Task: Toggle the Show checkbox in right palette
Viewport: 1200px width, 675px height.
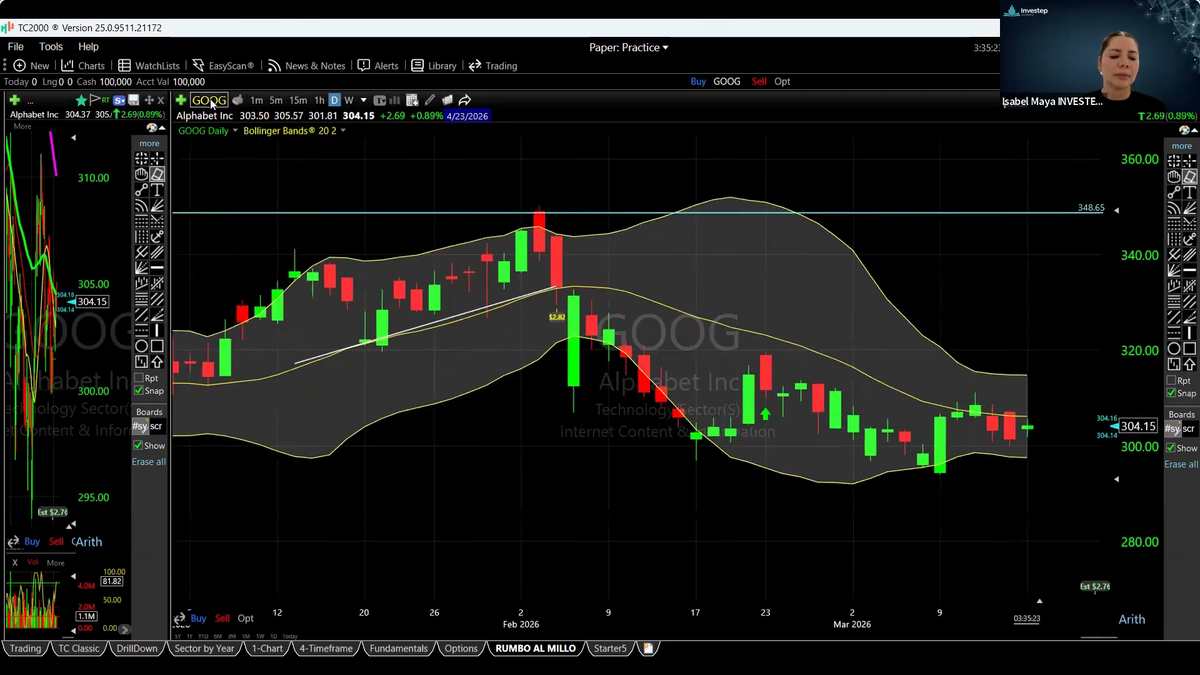Action: [1172, 447]
